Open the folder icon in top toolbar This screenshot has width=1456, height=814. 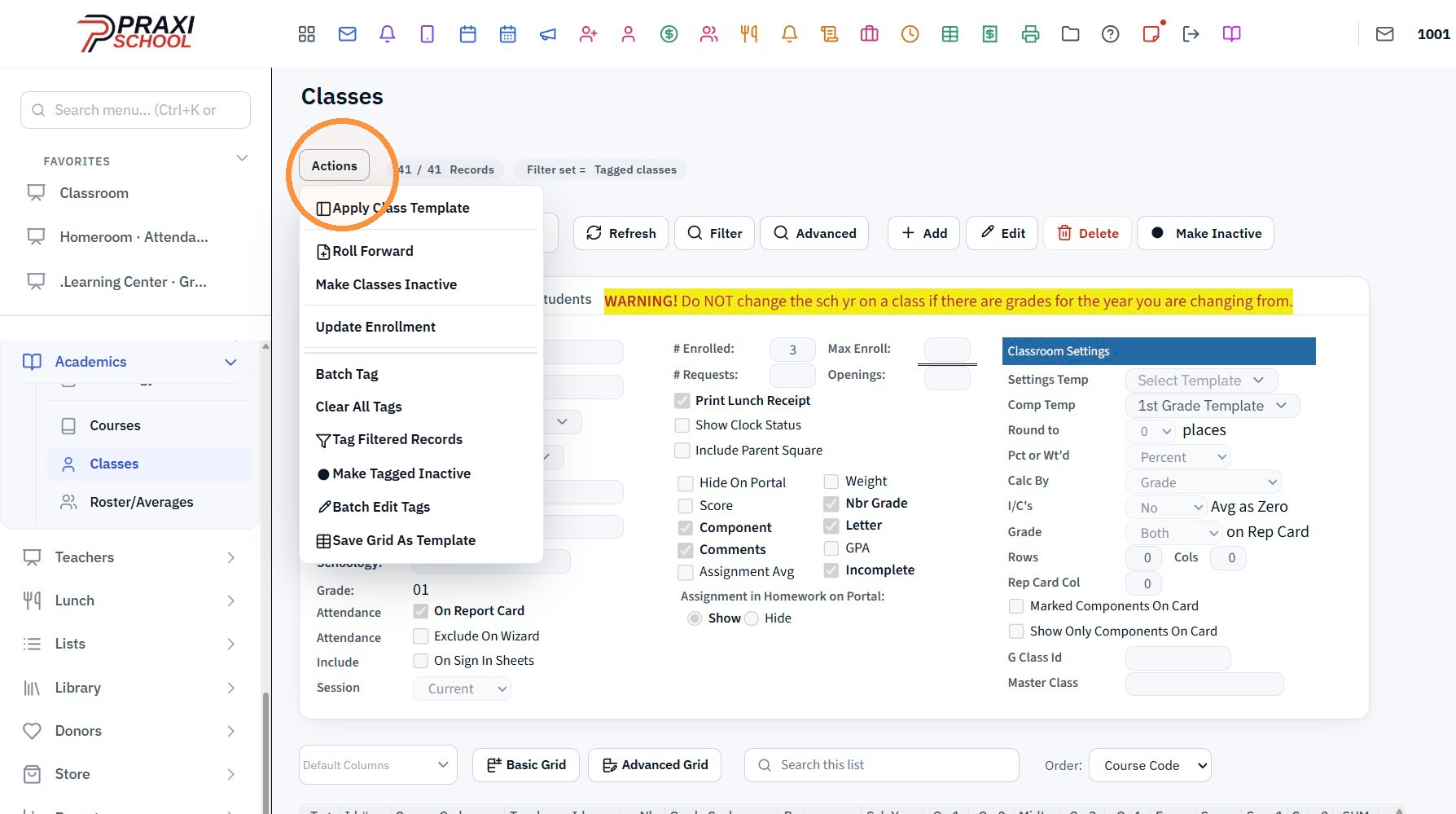coord(1071,34)
